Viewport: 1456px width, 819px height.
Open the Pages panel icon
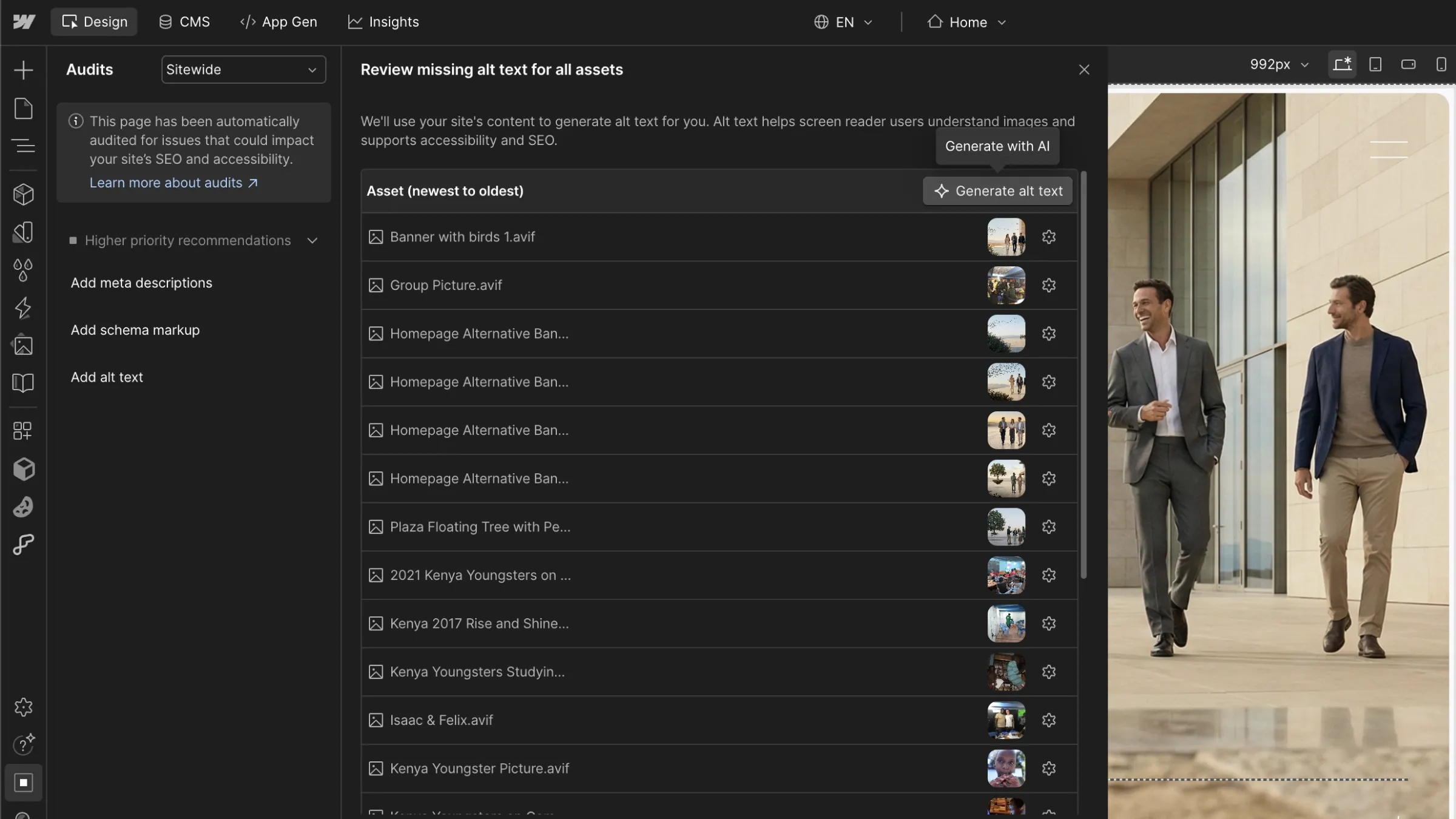point(23,109)
